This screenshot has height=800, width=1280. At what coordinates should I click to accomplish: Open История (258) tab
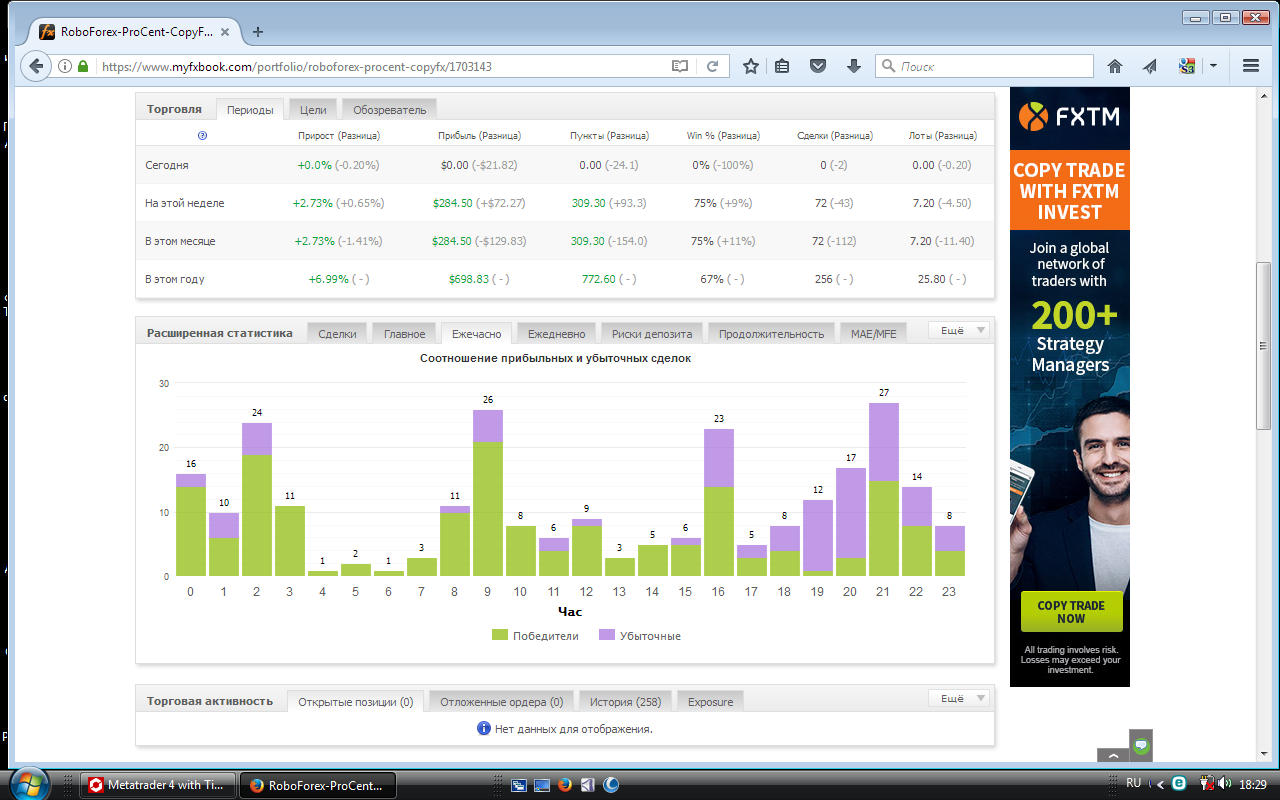pyautogui.click(x=626, y=702)
